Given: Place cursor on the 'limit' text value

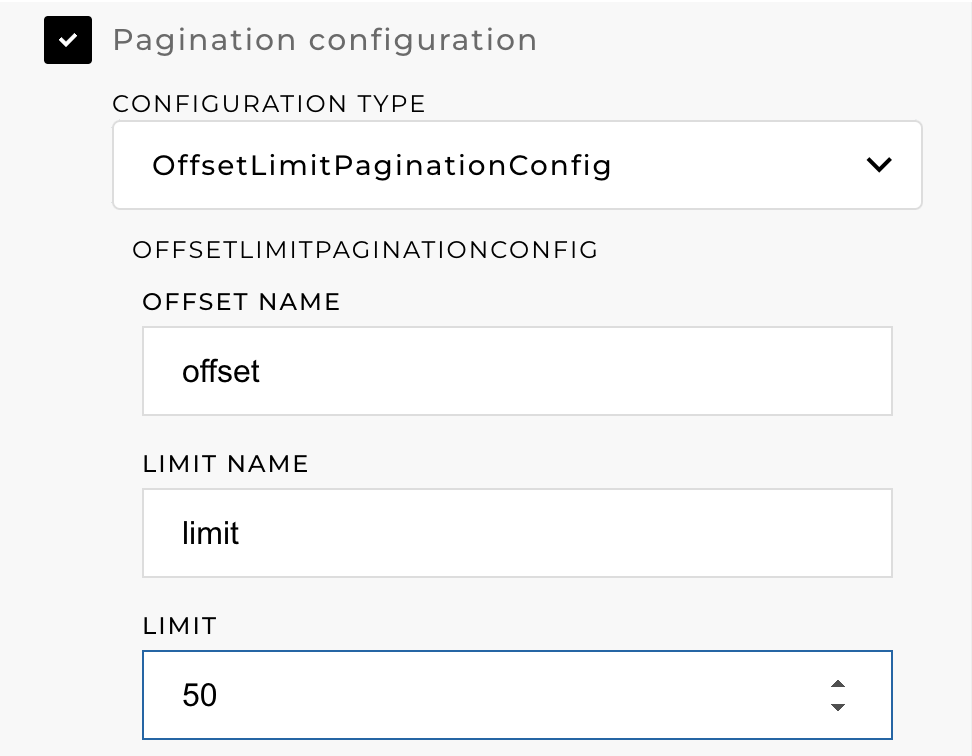Looking at the screenshot, I should tap(211, 533).
